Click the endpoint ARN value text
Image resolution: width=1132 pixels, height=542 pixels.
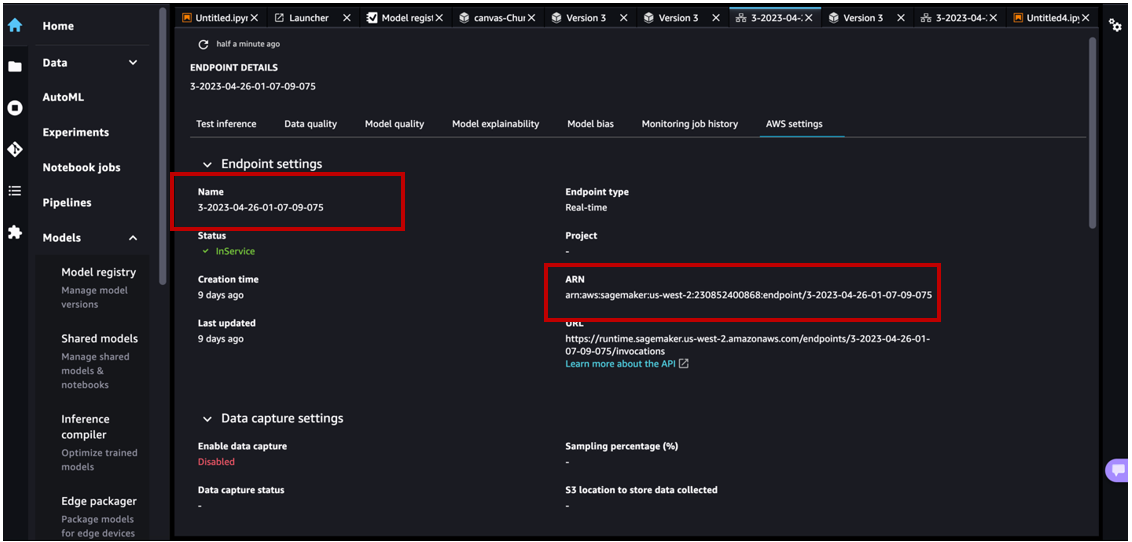[749, 295]
